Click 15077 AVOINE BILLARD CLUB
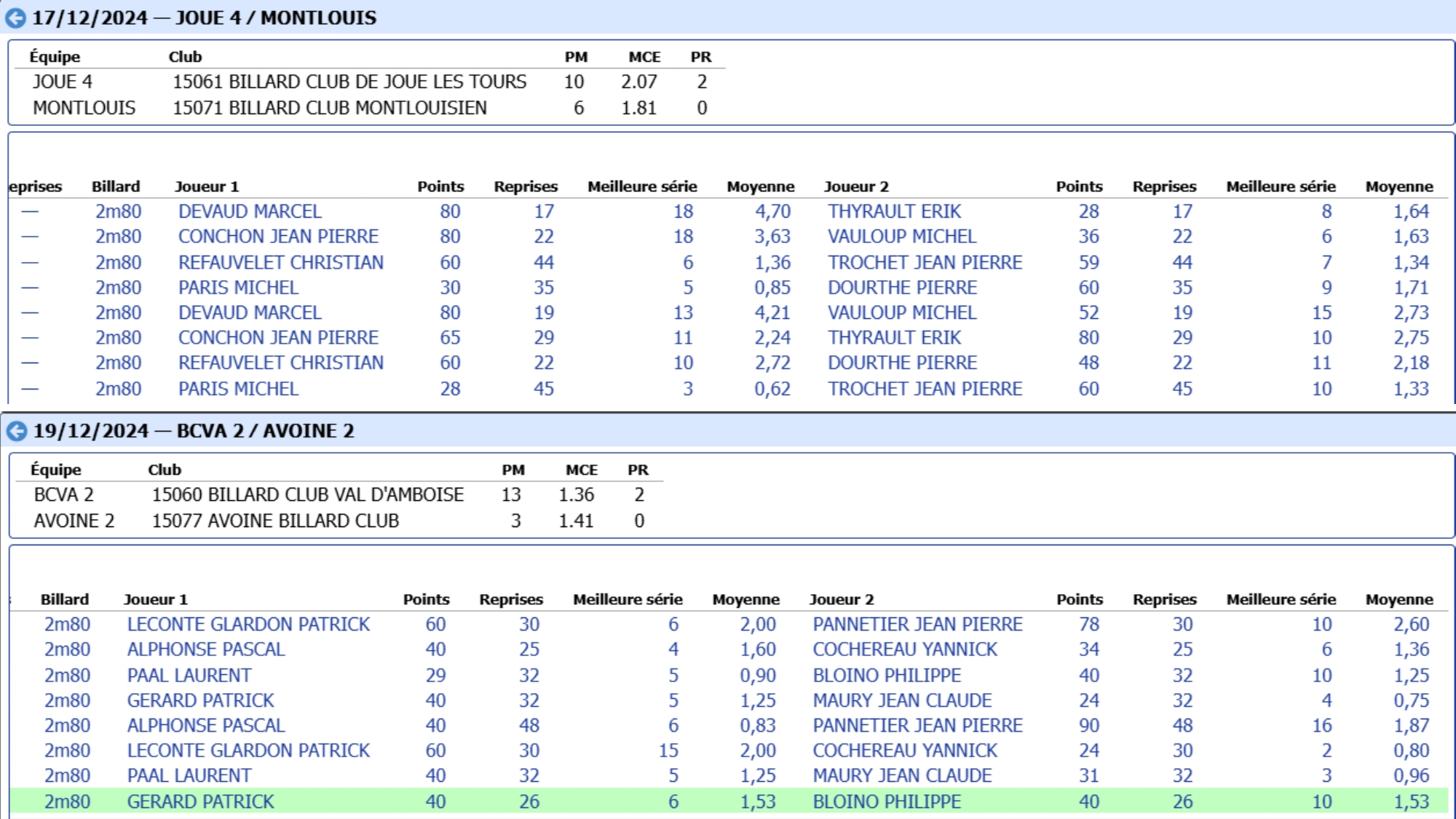The image size is (1456, 819). 275,521
